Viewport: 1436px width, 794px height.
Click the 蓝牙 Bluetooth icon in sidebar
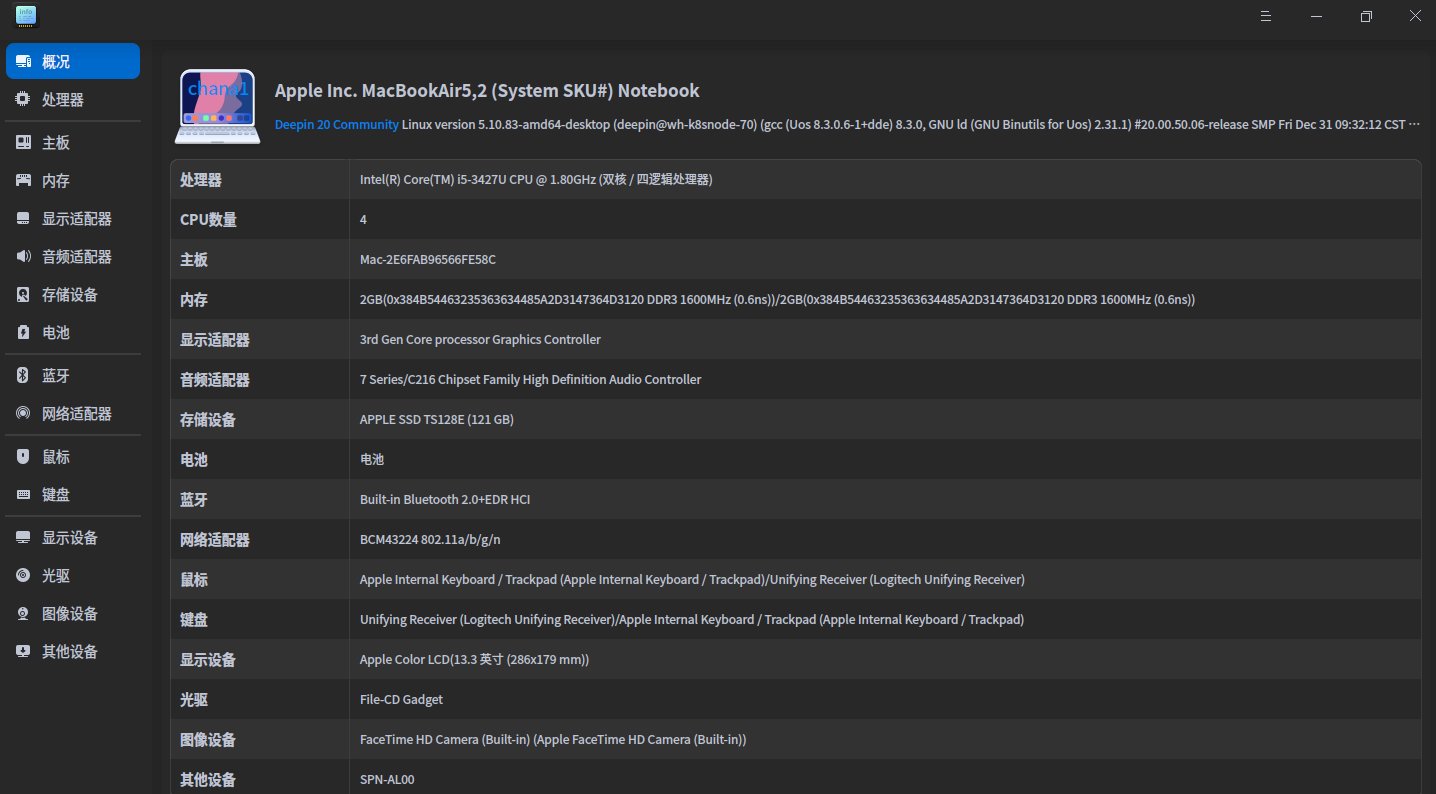(24, 376)
